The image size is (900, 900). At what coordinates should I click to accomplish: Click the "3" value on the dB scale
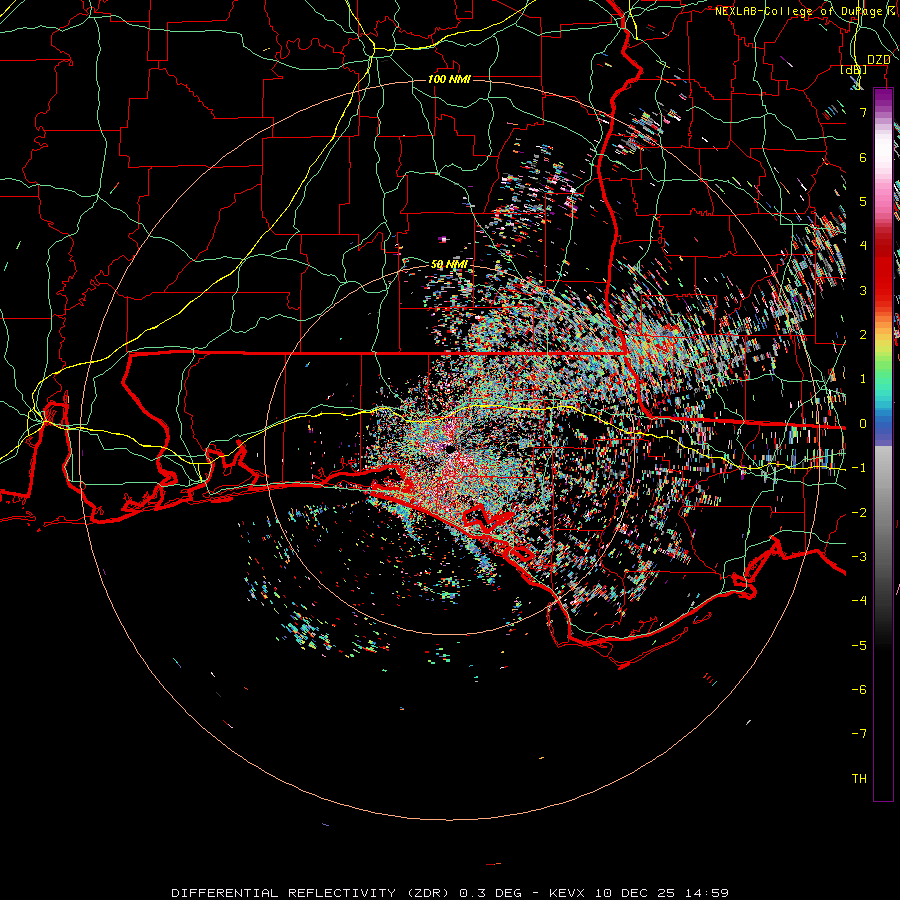click(863, 290)
